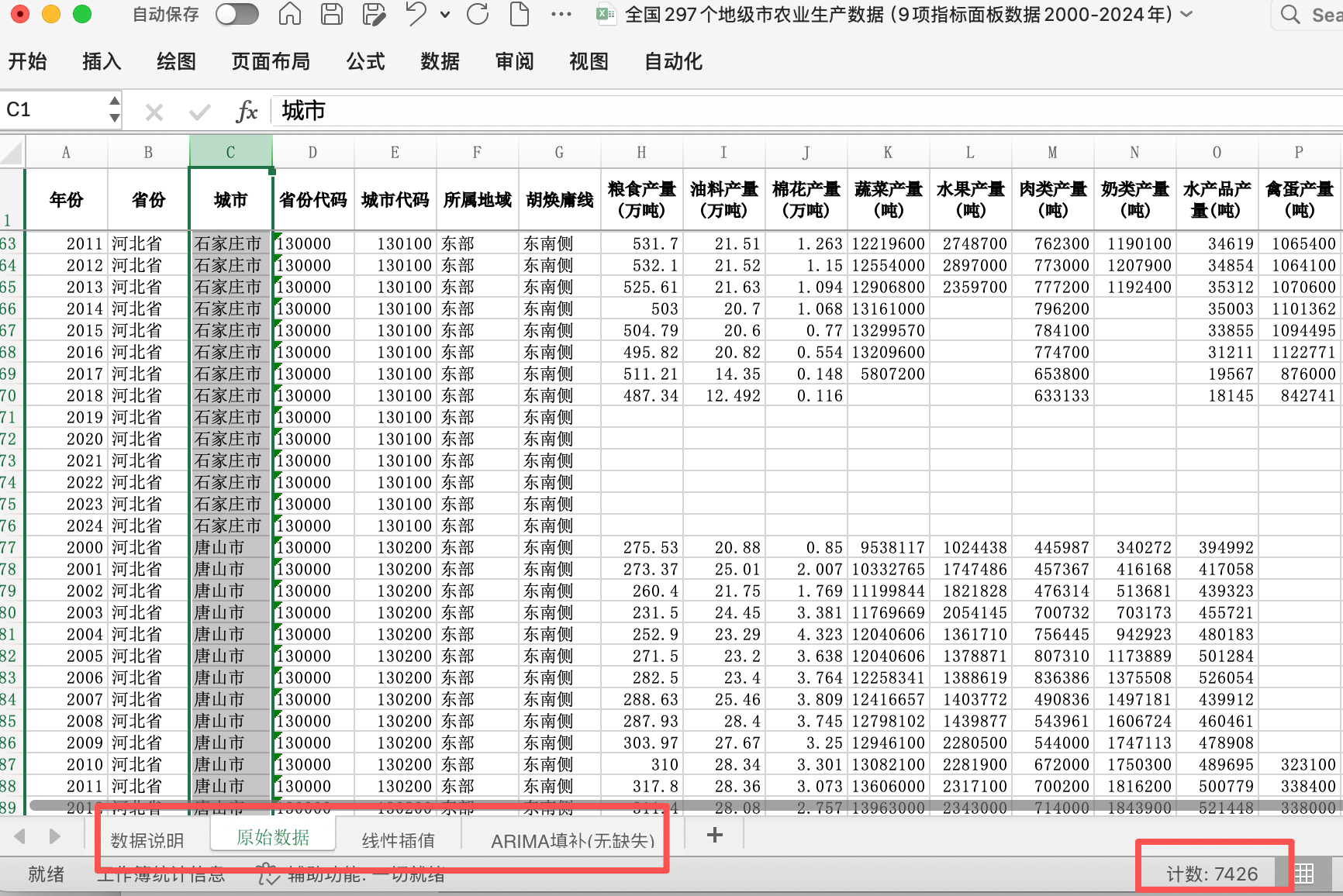Select column H header
The height and width of the screenshot is (896, 1343).
[x=642, y=153]
